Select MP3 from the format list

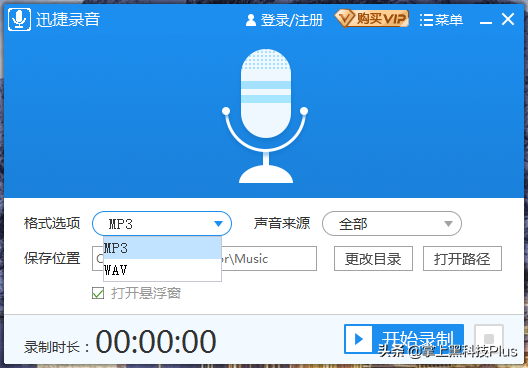[162, 248]
